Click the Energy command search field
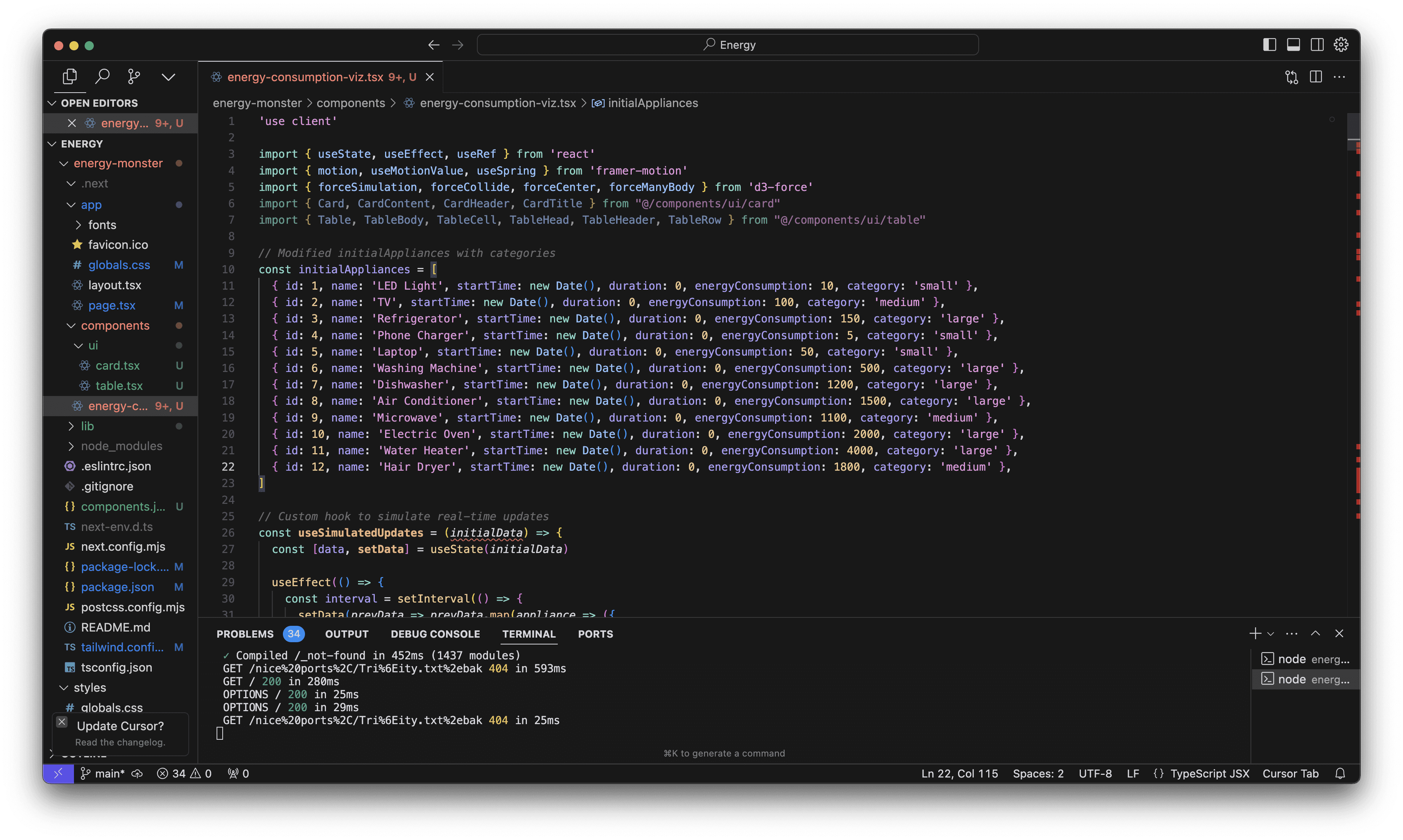Image resolution: width=1403 pixels, height=840 pixels. 727,45
